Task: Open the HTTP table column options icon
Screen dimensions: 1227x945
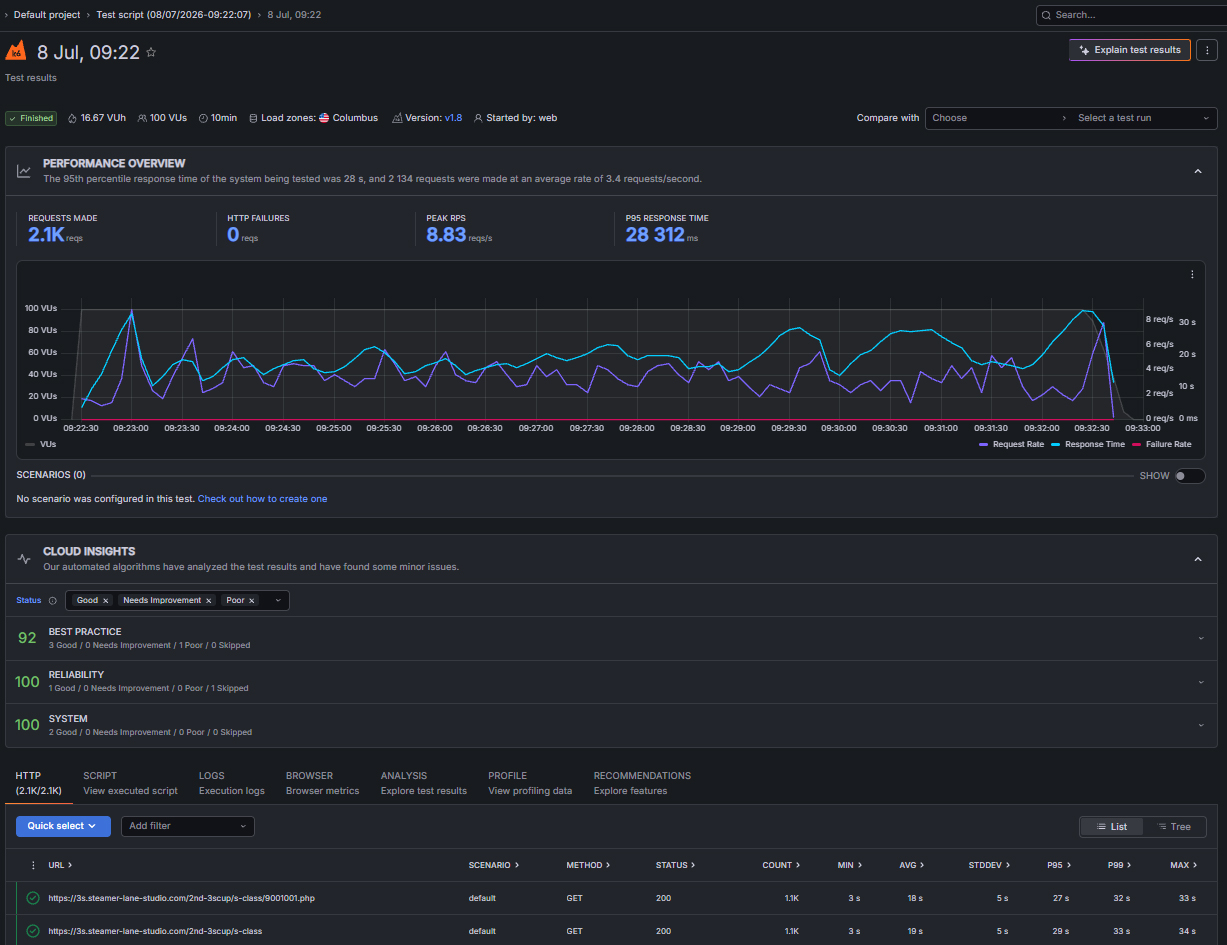Action: point(33,865)
